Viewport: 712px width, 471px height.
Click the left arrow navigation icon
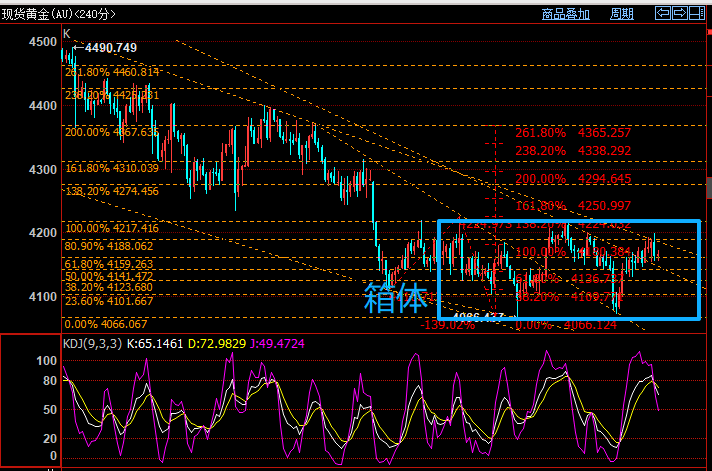tap(663, 13)
